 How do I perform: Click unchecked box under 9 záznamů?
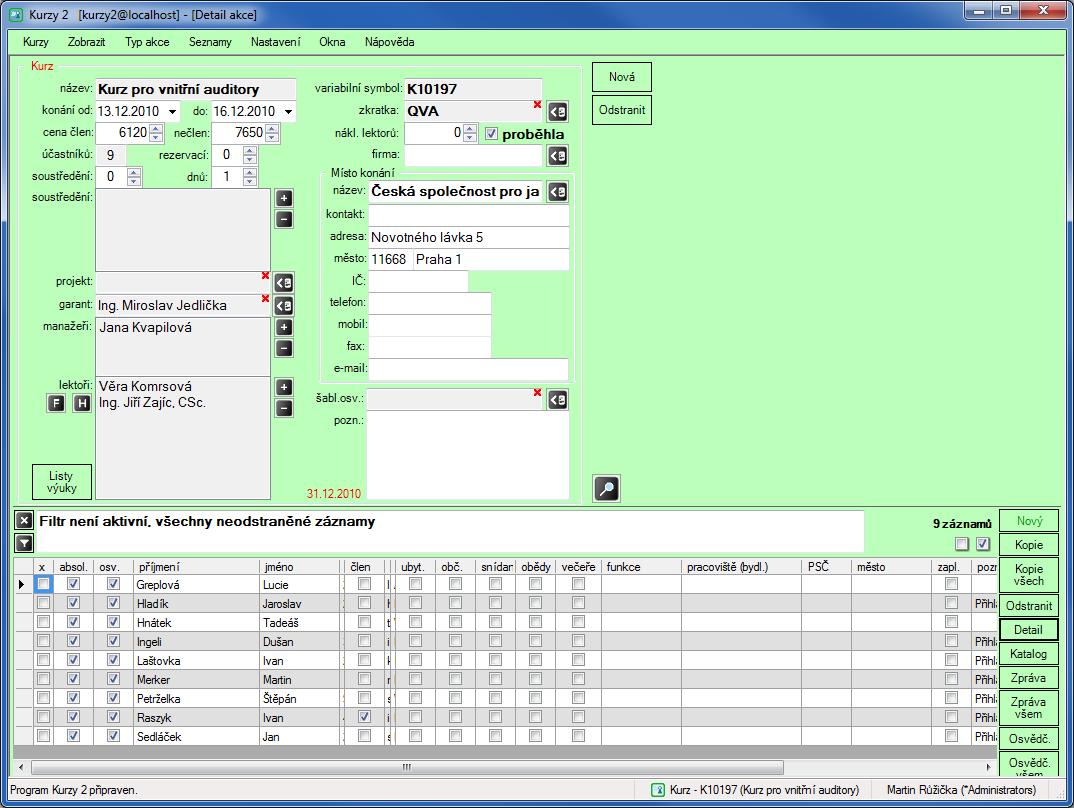(962, 544)
